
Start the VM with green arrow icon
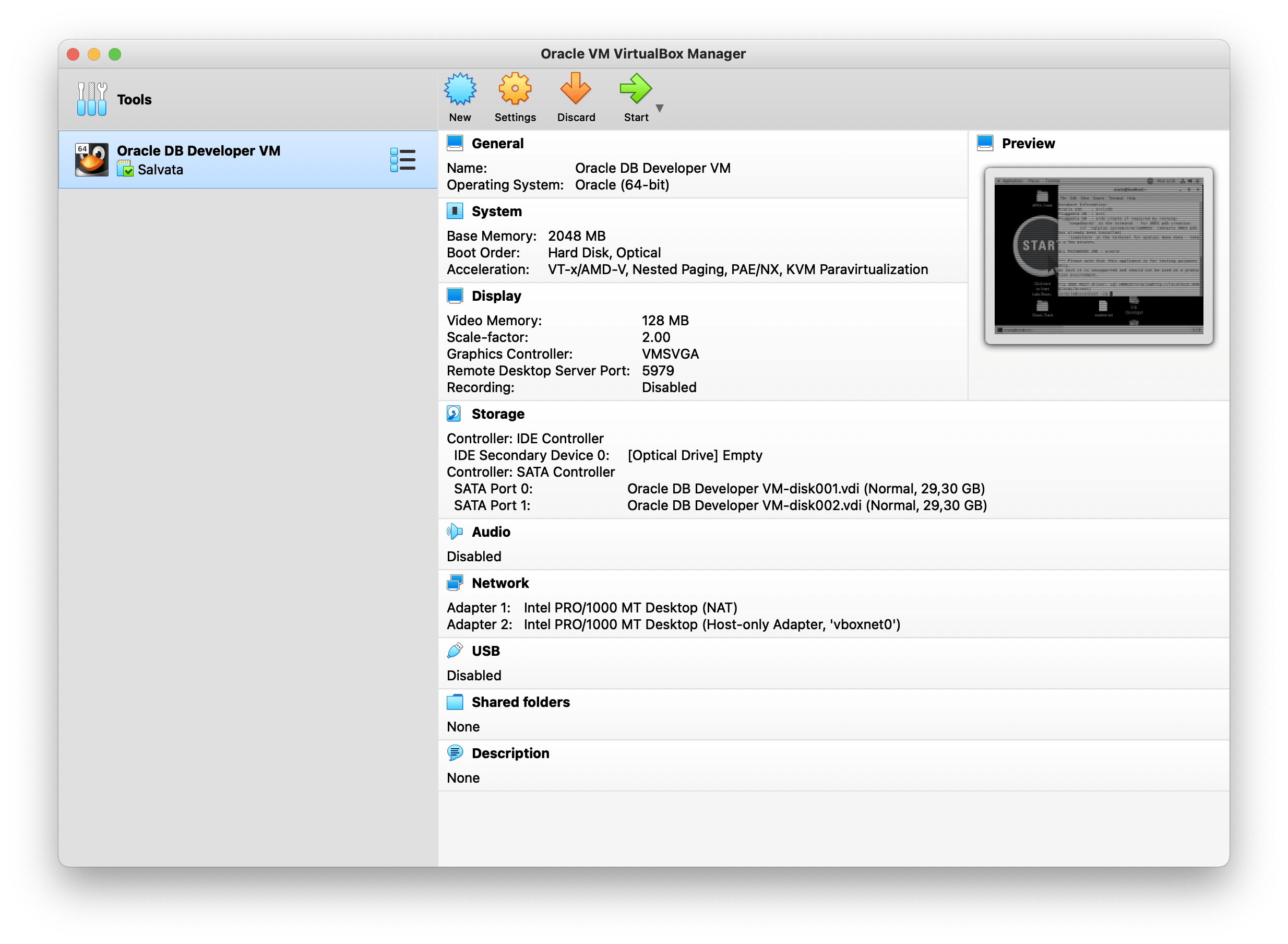[635, 89]
